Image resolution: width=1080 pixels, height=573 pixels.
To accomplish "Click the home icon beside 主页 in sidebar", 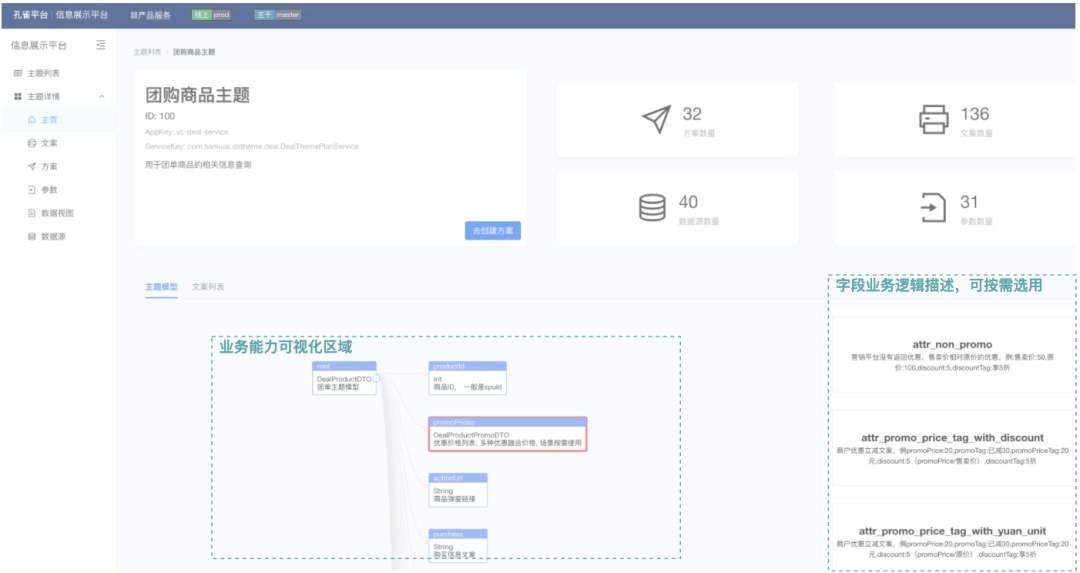I will click(x=31, y=120).
